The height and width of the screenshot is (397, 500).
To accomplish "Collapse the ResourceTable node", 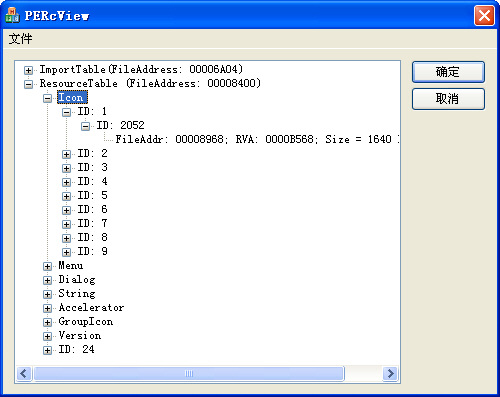I will pyautogui.click(x=29, y=84).
